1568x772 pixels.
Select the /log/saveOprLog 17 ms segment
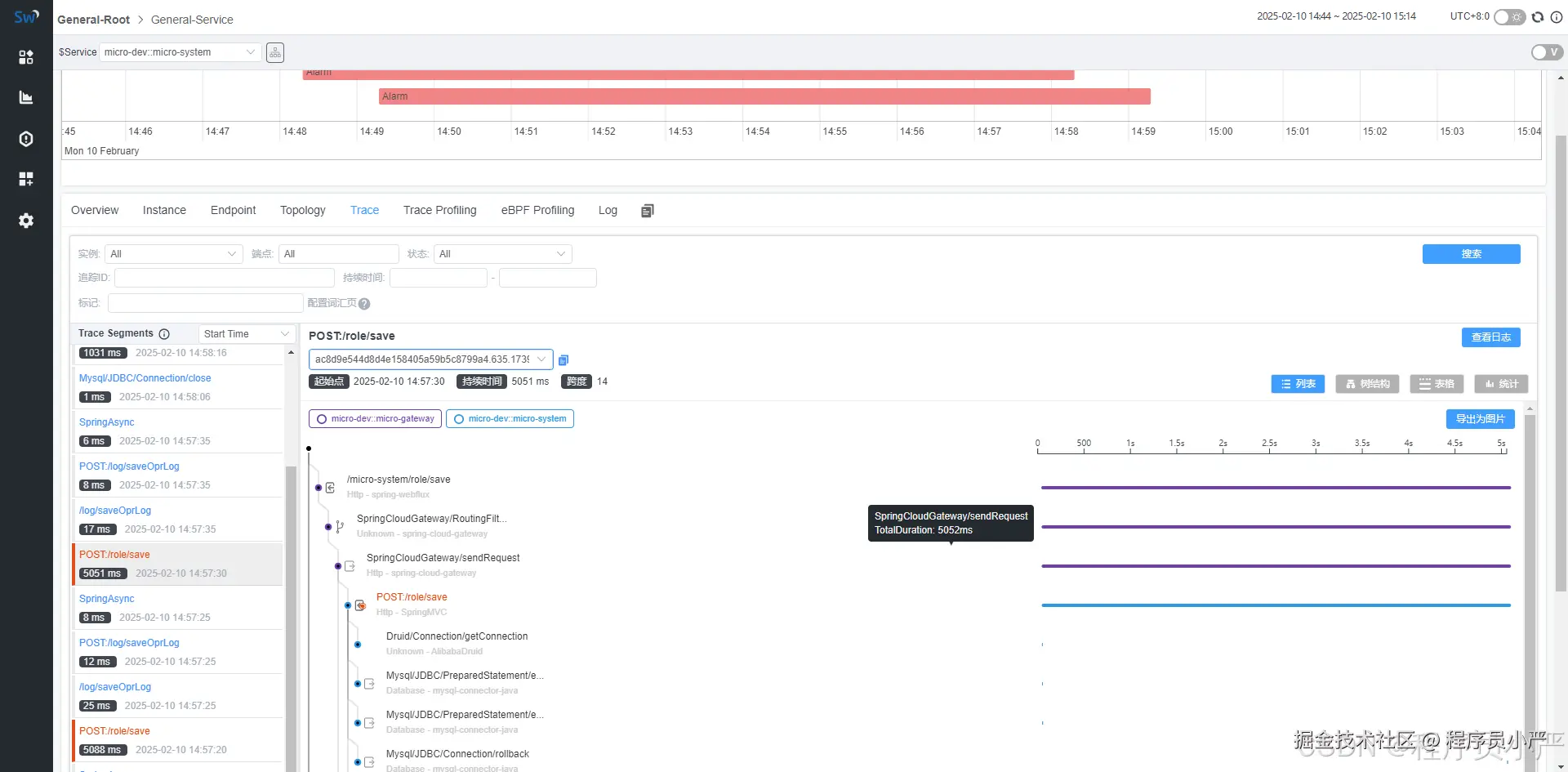[179, 520]
